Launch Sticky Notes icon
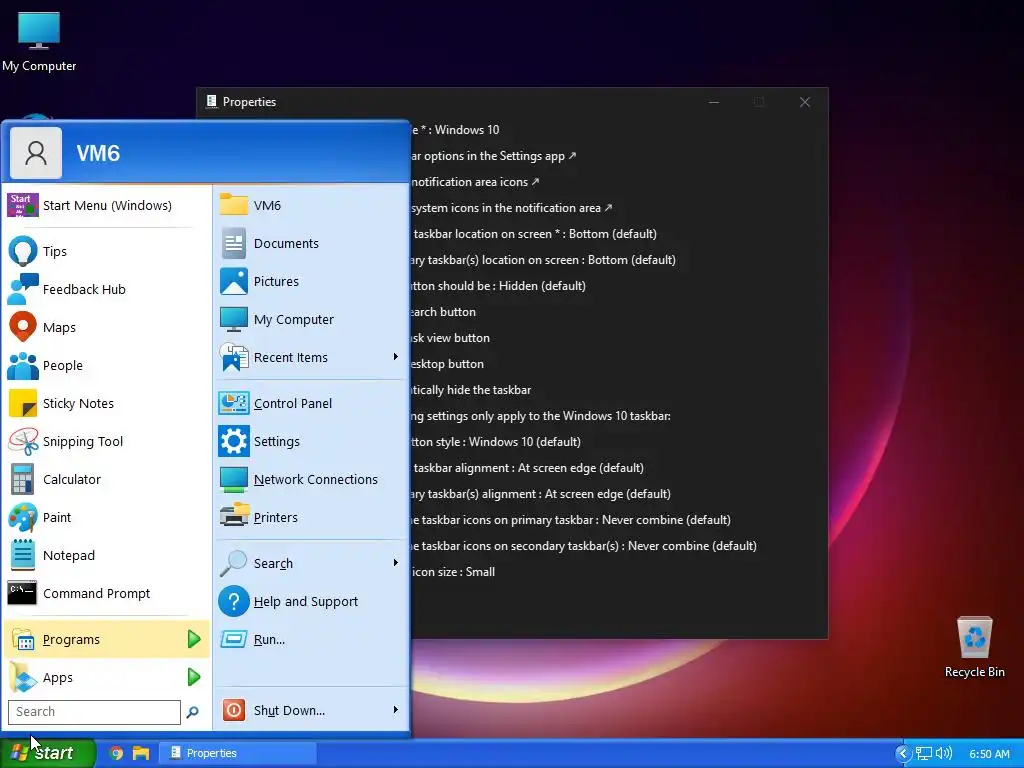The width and height of the screenshot is (1024, 768). 23,404
